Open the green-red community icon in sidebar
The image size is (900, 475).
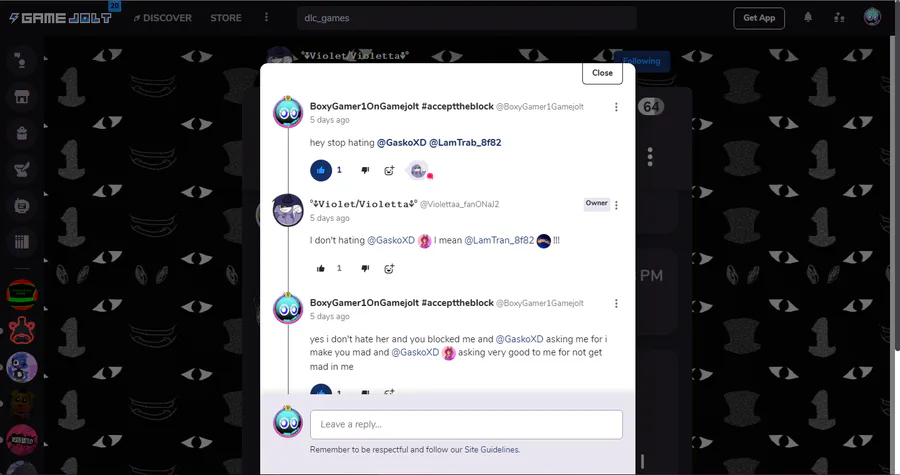point(22,295)
